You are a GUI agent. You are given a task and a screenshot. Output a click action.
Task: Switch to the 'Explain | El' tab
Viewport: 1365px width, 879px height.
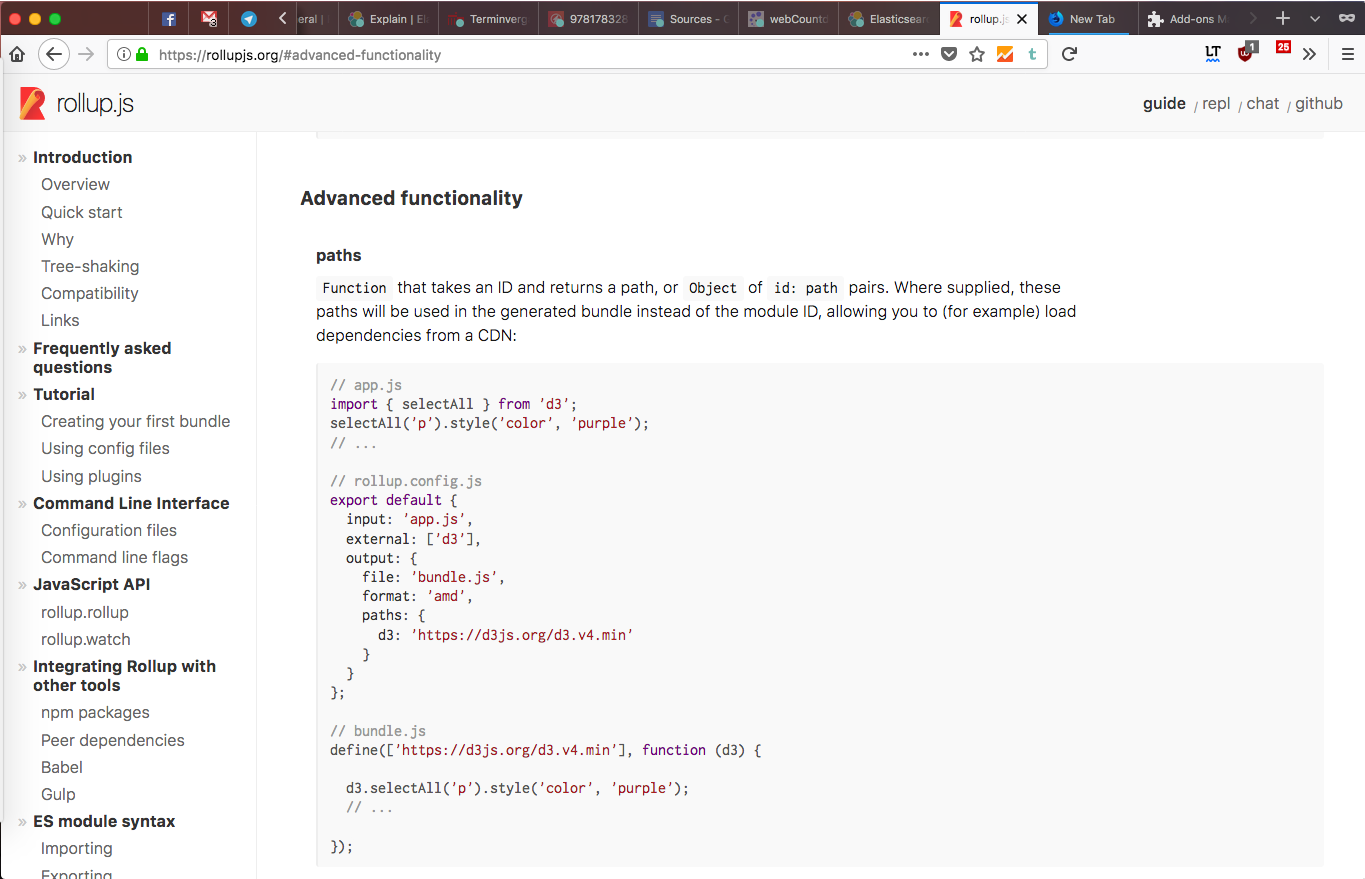(388, 19)
